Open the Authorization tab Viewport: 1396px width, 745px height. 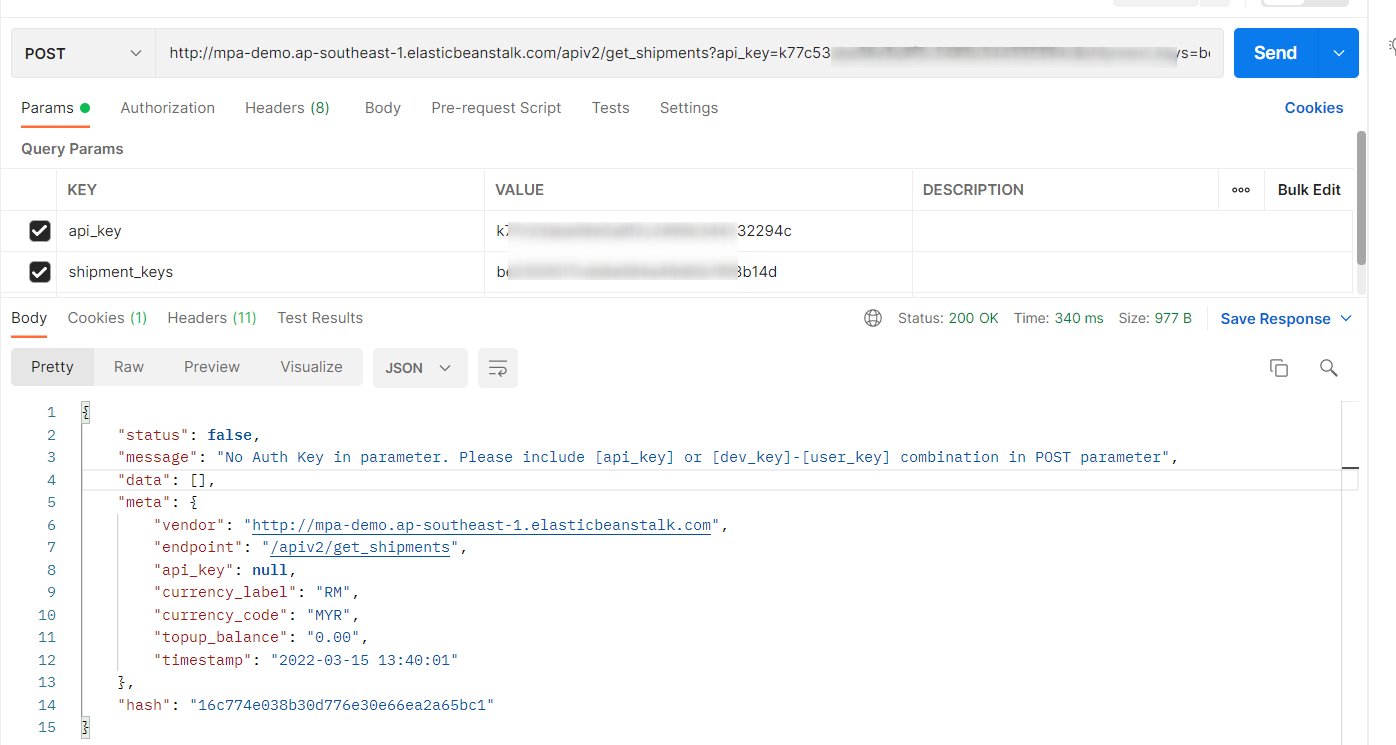167,108
